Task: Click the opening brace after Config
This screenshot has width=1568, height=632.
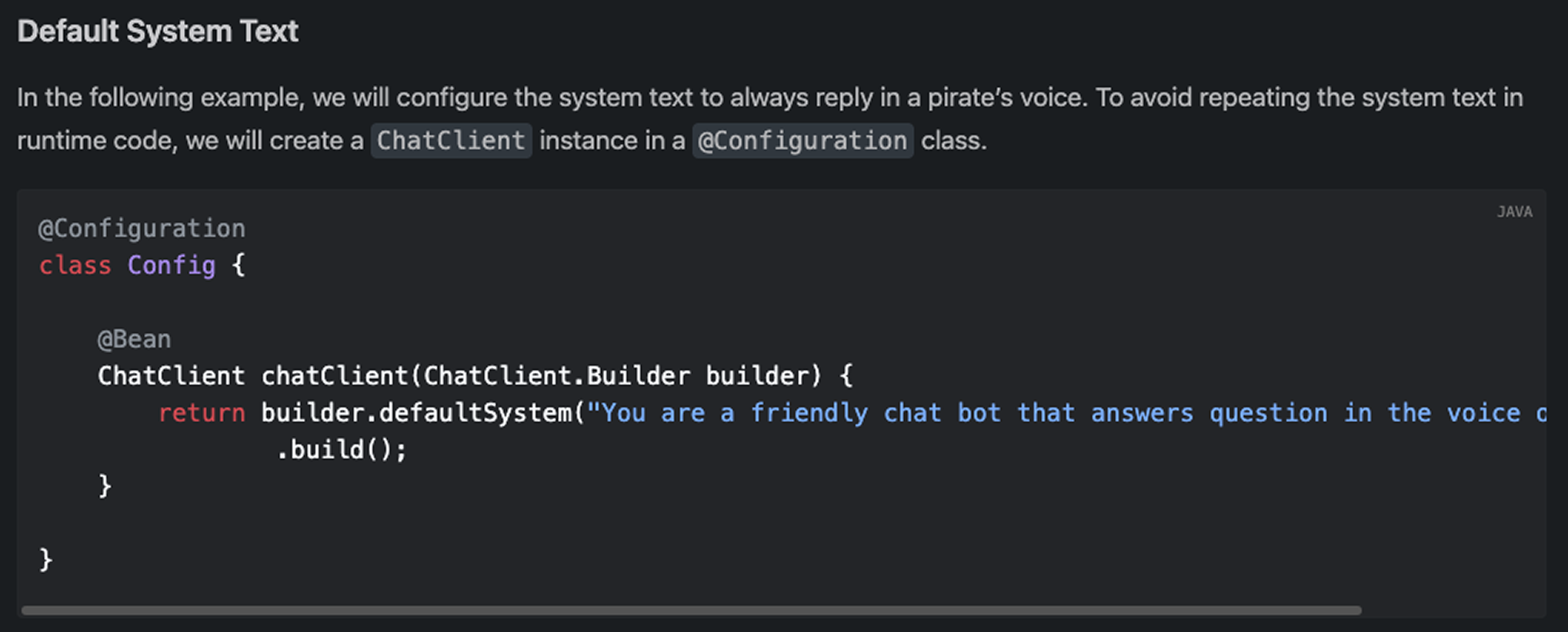Action: click(x=239, y=265)
